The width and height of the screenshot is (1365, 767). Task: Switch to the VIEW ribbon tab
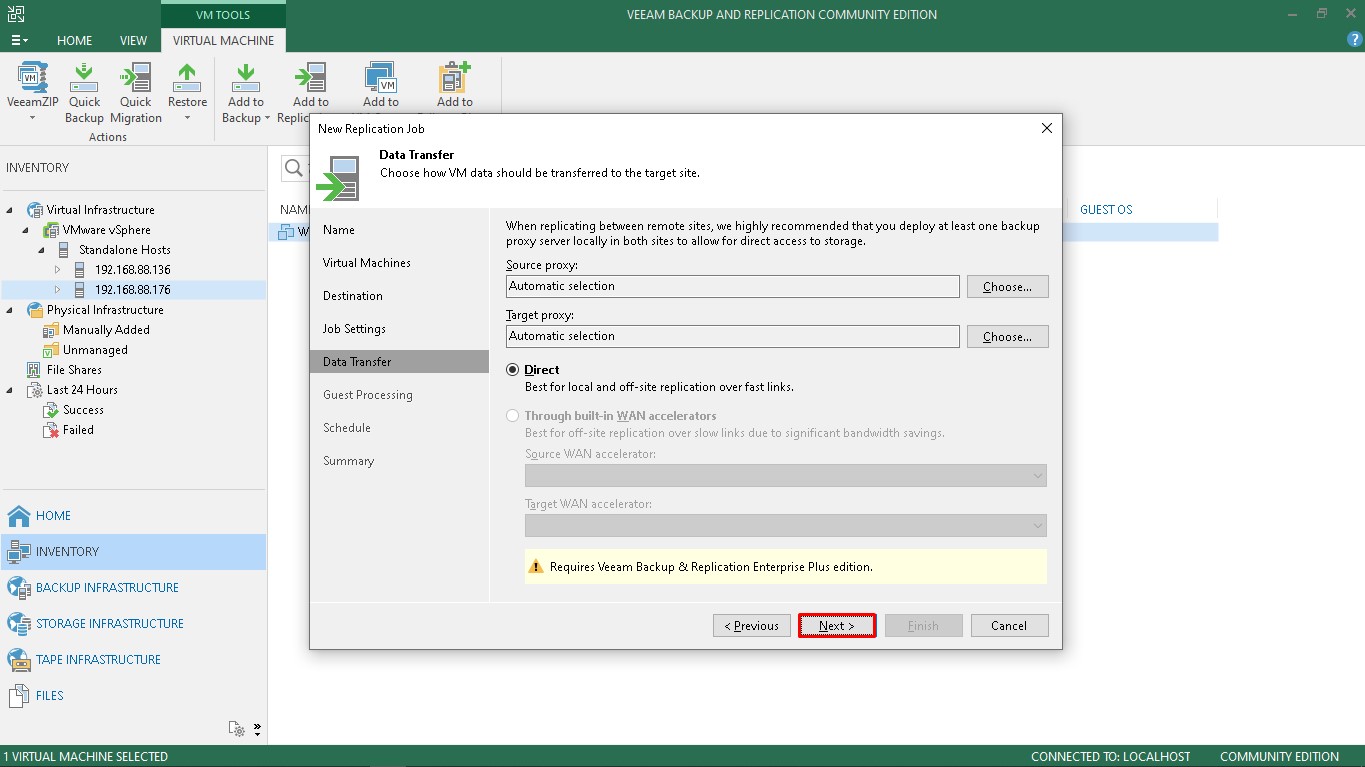point(134,41)
